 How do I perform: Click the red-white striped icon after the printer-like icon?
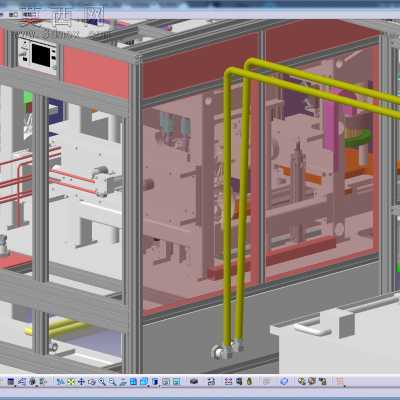click(x=228, y=381)
